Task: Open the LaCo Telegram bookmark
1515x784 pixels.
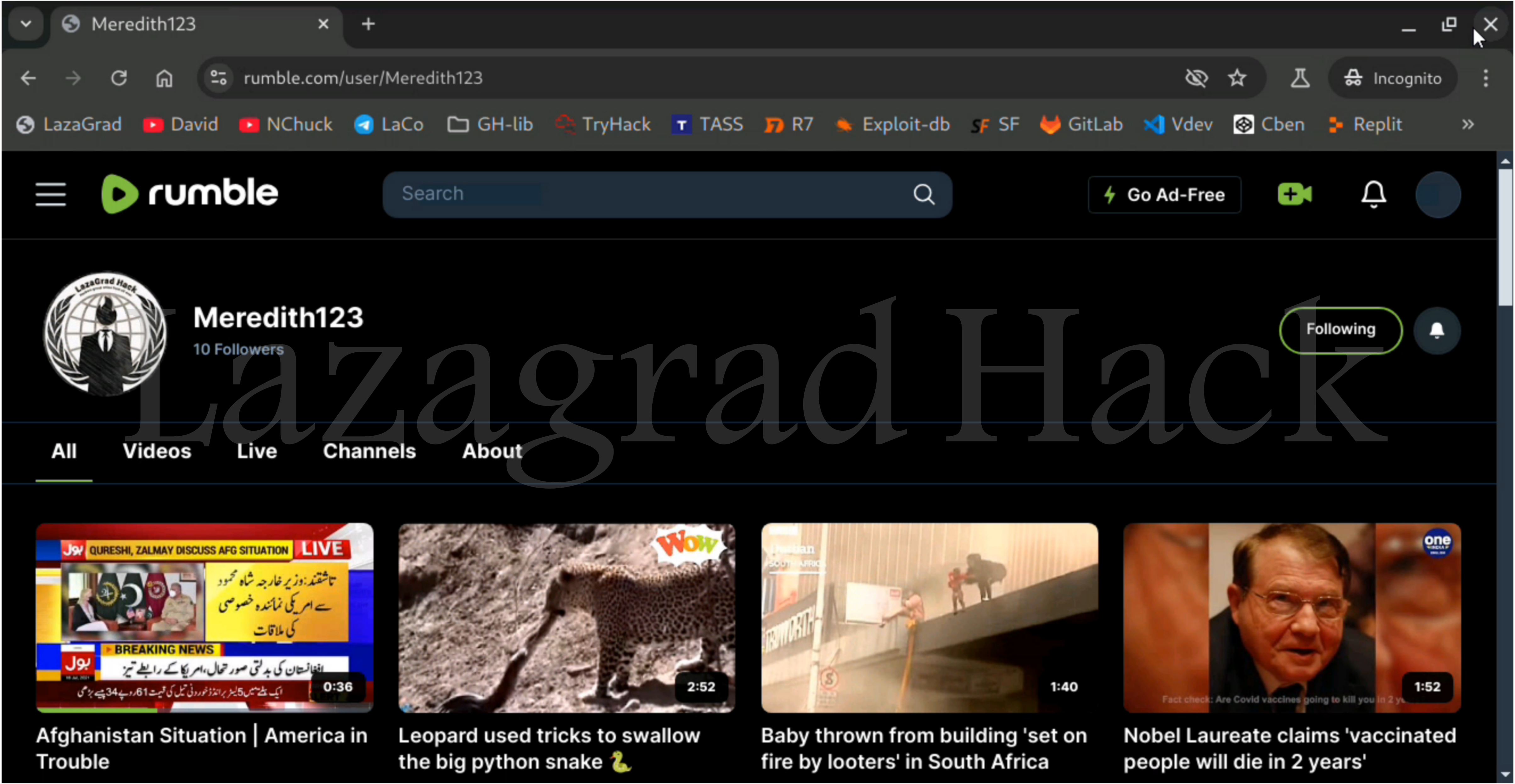Action: coord(388,124)
